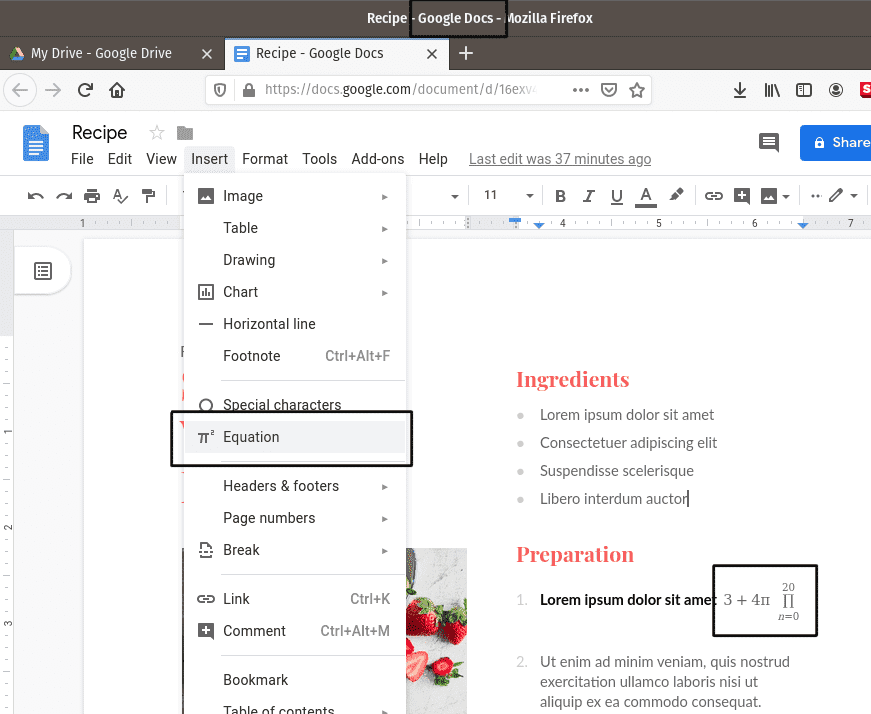
Task: Star the Recipe document
Action: click(x=156, y=133)
